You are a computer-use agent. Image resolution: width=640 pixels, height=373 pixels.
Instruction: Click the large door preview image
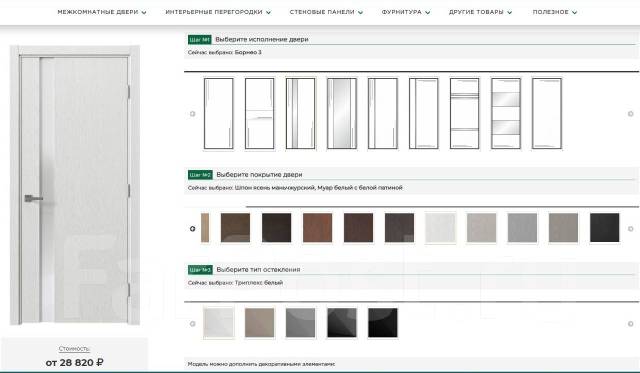[75, 185]
